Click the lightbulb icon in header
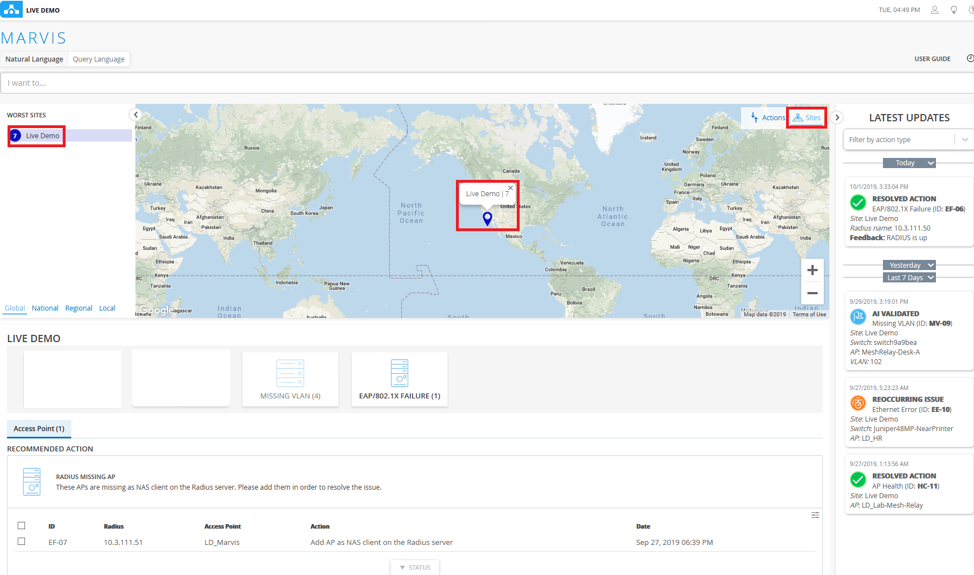The width and height of the screenshot is (974, 575). pos(954,10)
